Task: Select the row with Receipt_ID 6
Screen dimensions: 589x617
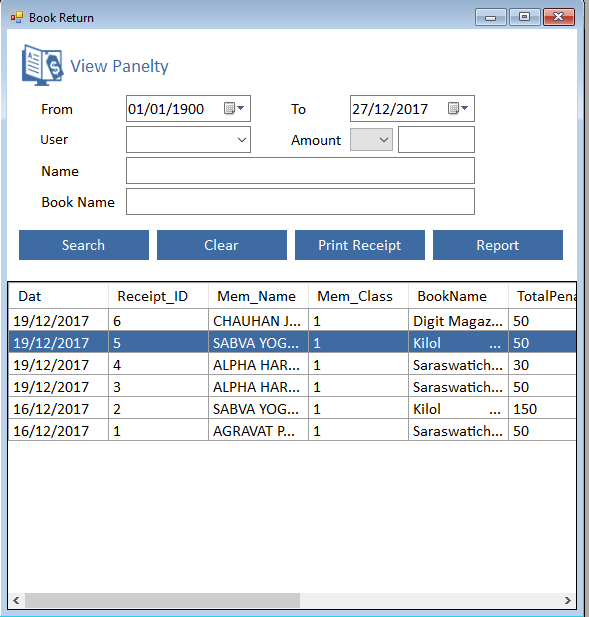Action: (x=292, y=321)
